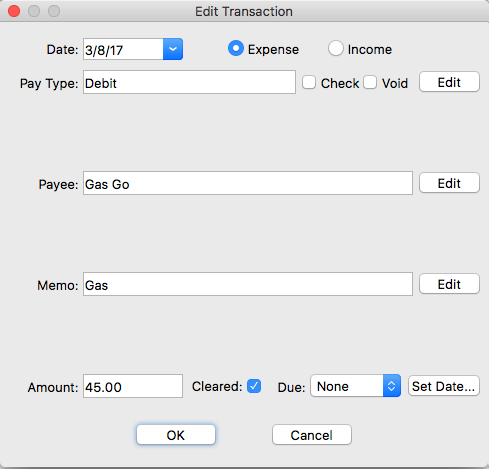Uncheck the Cleared checkbox
This screenshot has height=469, width=489.
point(254,386)
